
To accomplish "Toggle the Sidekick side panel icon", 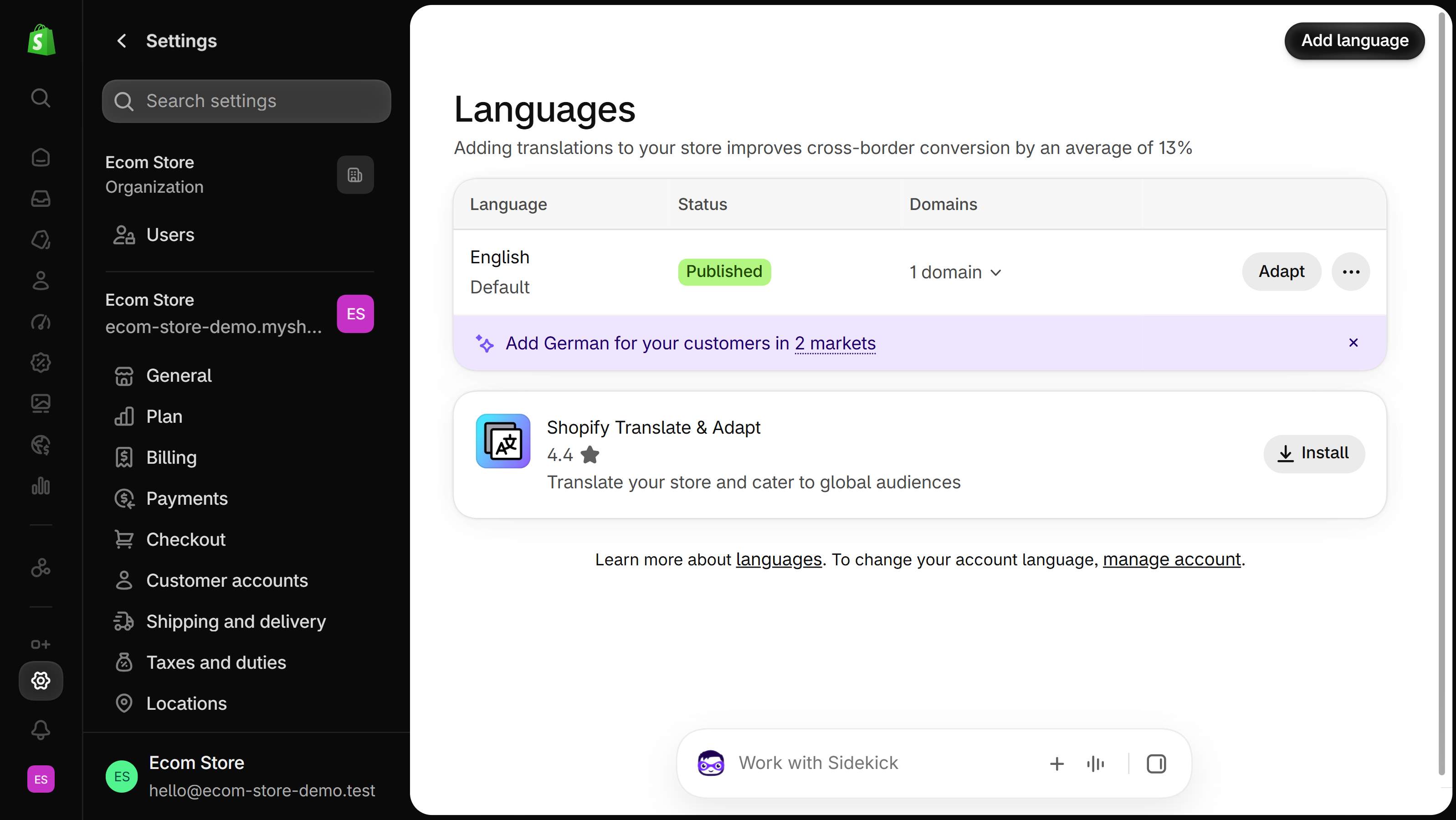I will 1156,764.
